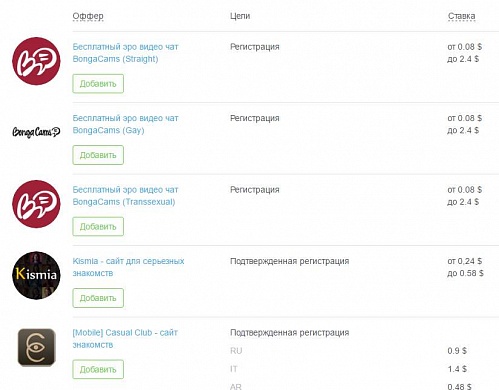Sort by the Оффер column header
The image size is (499, 390).
coord(88,16)
